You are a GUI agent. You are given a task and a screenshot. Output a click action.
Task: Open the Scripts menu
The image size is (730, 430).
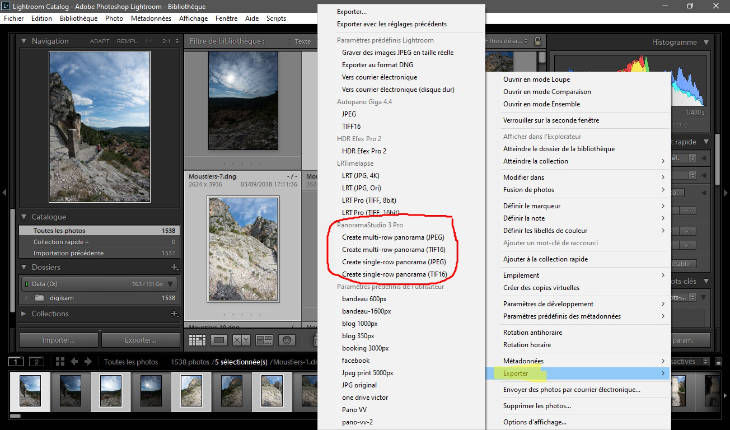pyautogui.click(x=276, y=19)
